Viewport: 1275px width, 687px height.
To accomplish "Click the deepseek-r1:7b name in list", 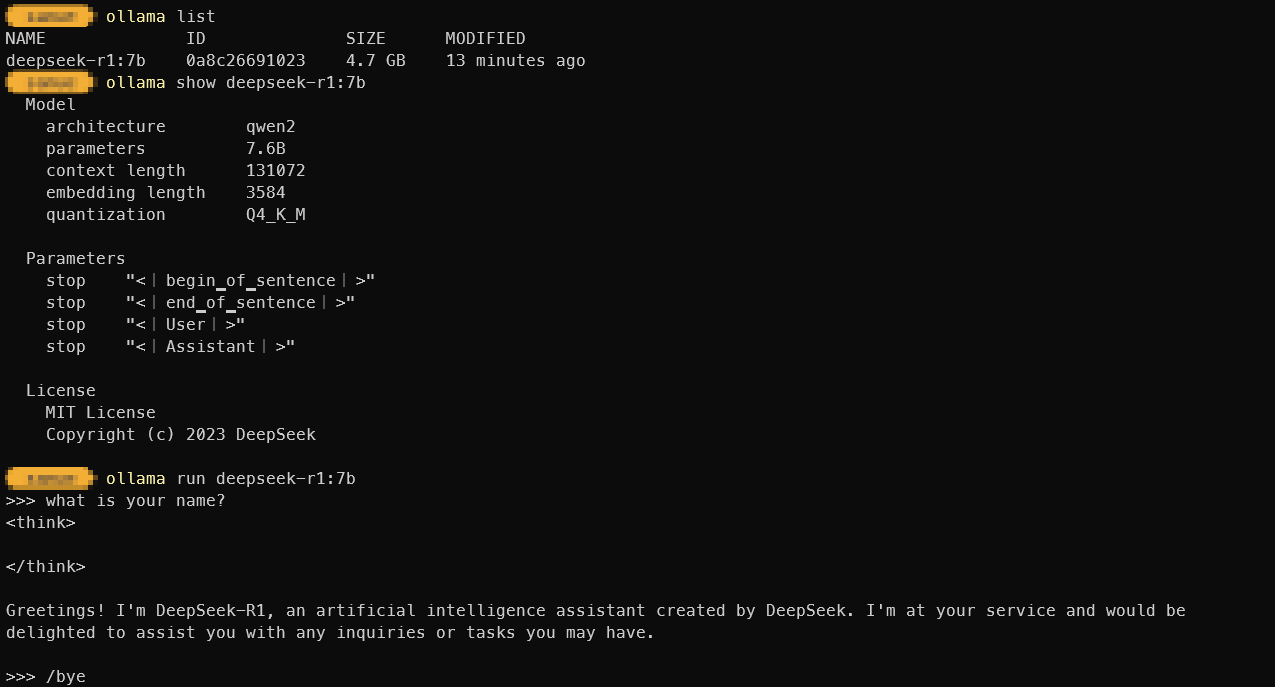I will pos(75,60).
